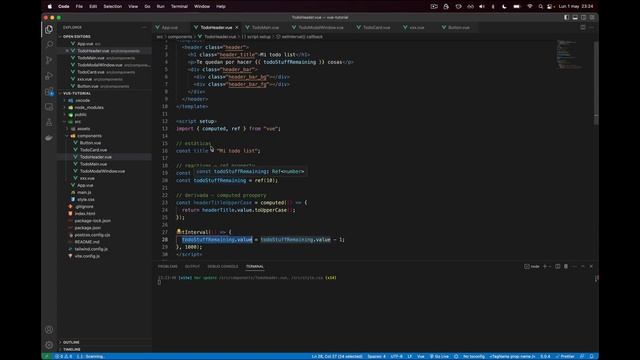Open the Explorer view in the activity bar
The image size is (640, 360).
coord(49,29)
